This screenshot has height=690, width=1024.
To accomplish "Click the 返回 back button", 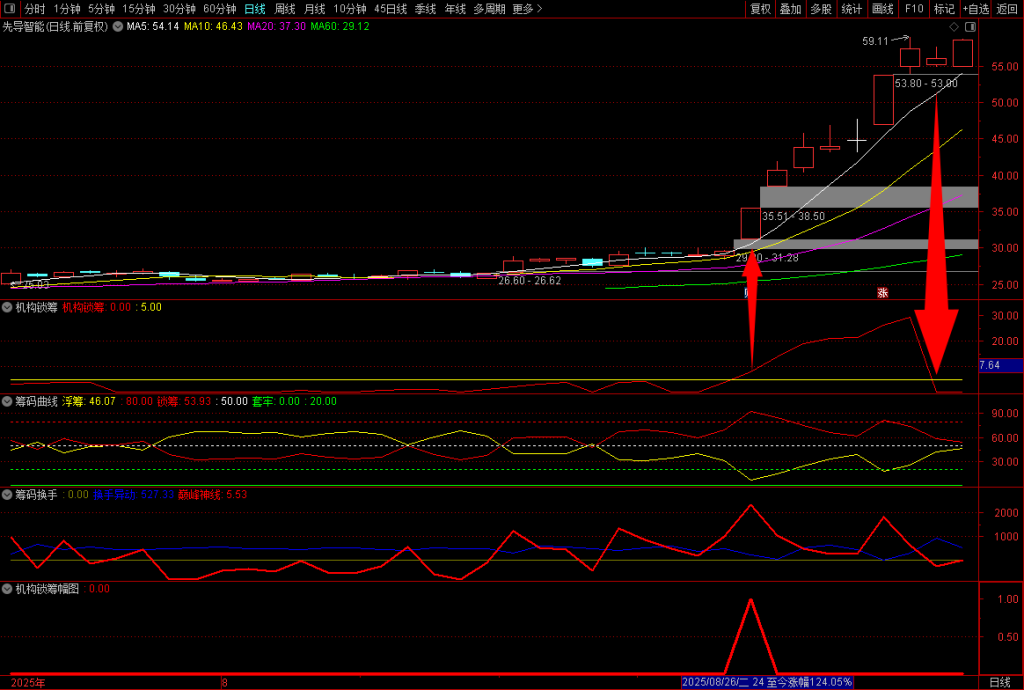I will (x=1007, y=9).
